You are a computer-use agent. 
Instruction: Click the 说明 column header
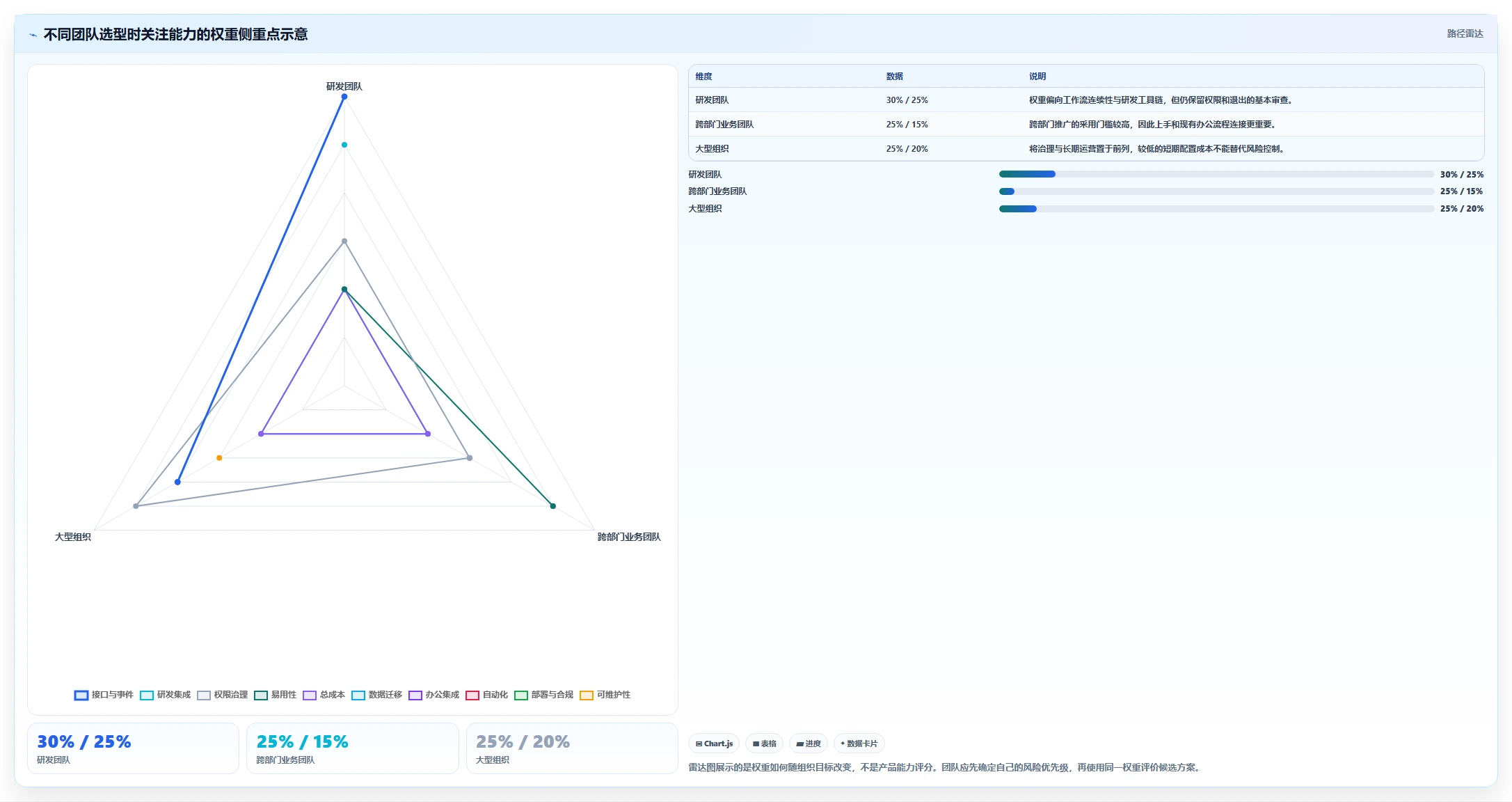pos(1037,77)
